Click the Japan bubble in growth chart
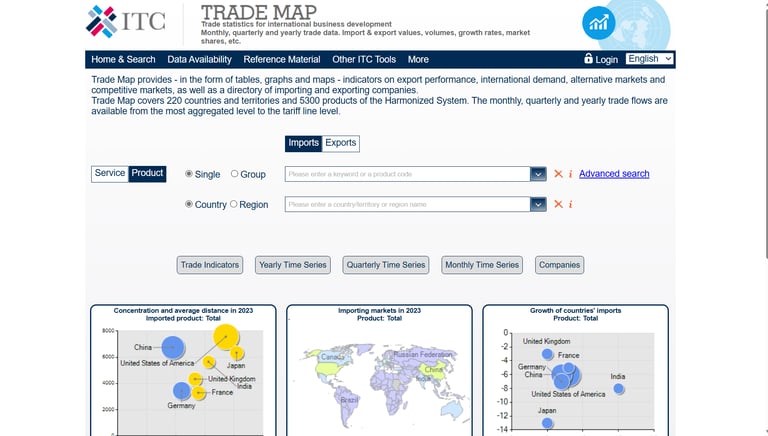This screenshot has height=436, width=768. (547, 423)
